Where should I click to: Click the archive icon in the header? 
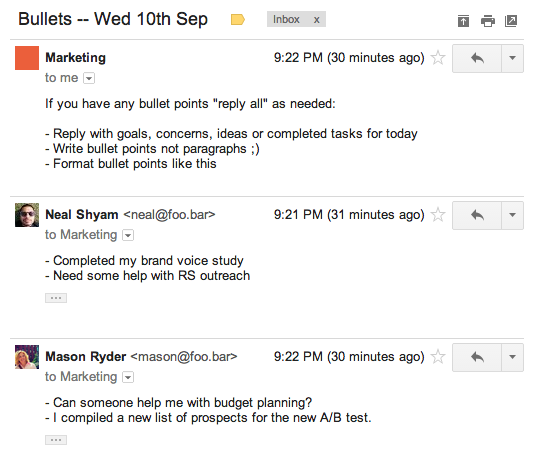(463, 21)
